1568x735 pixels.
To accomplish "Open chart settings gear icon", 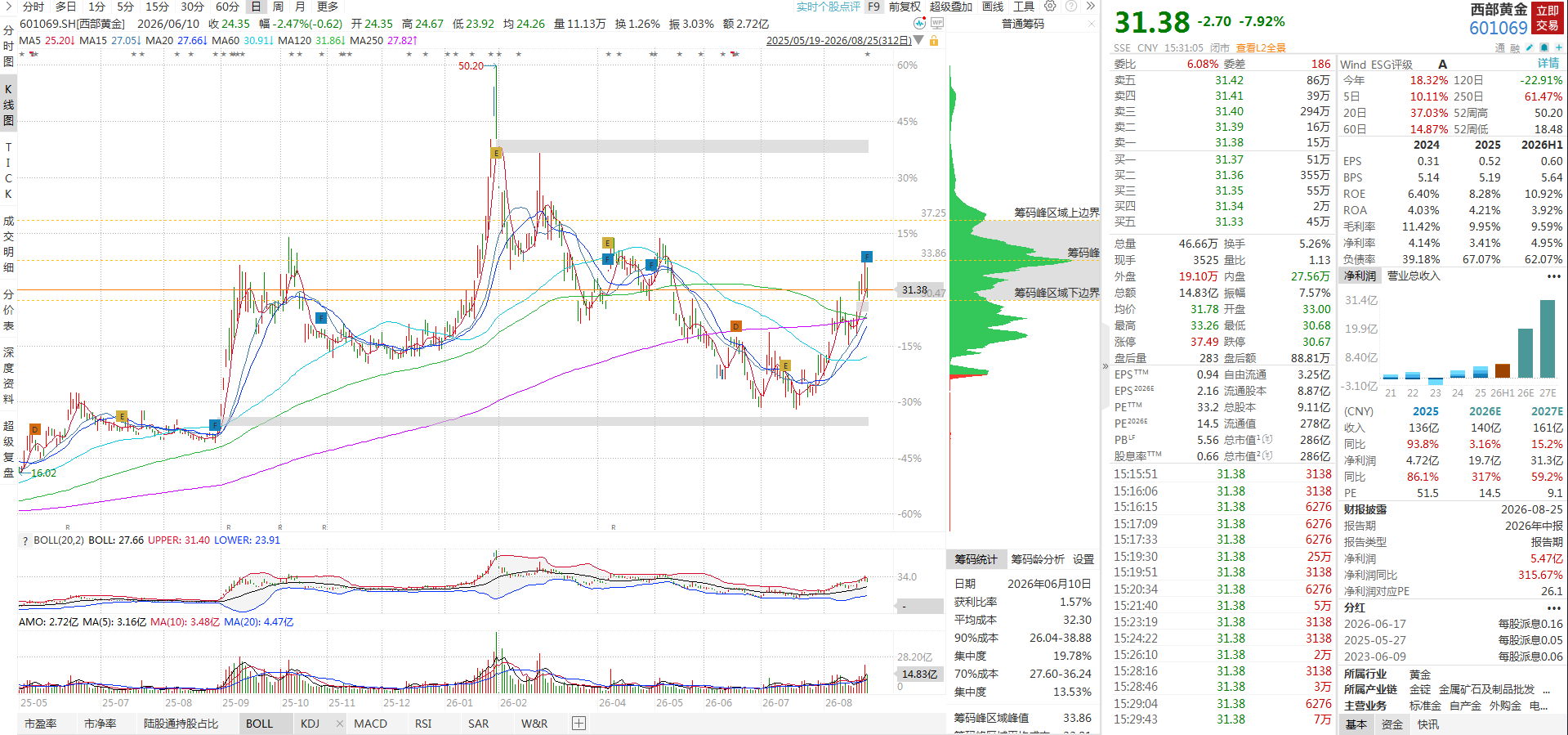I will (x=1050, y=6).
